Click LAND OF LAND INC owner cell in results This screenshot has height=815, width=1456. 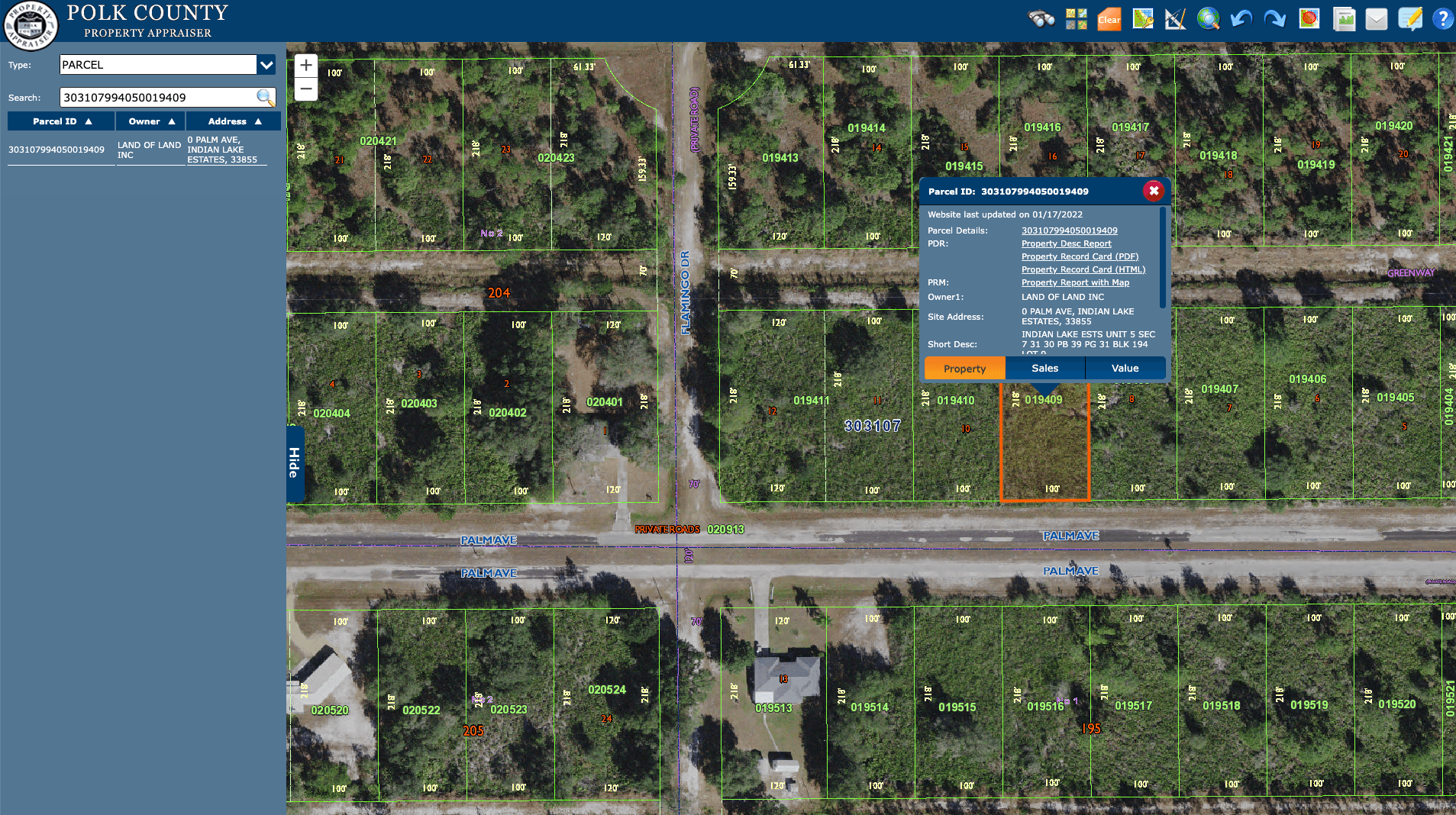149,150
